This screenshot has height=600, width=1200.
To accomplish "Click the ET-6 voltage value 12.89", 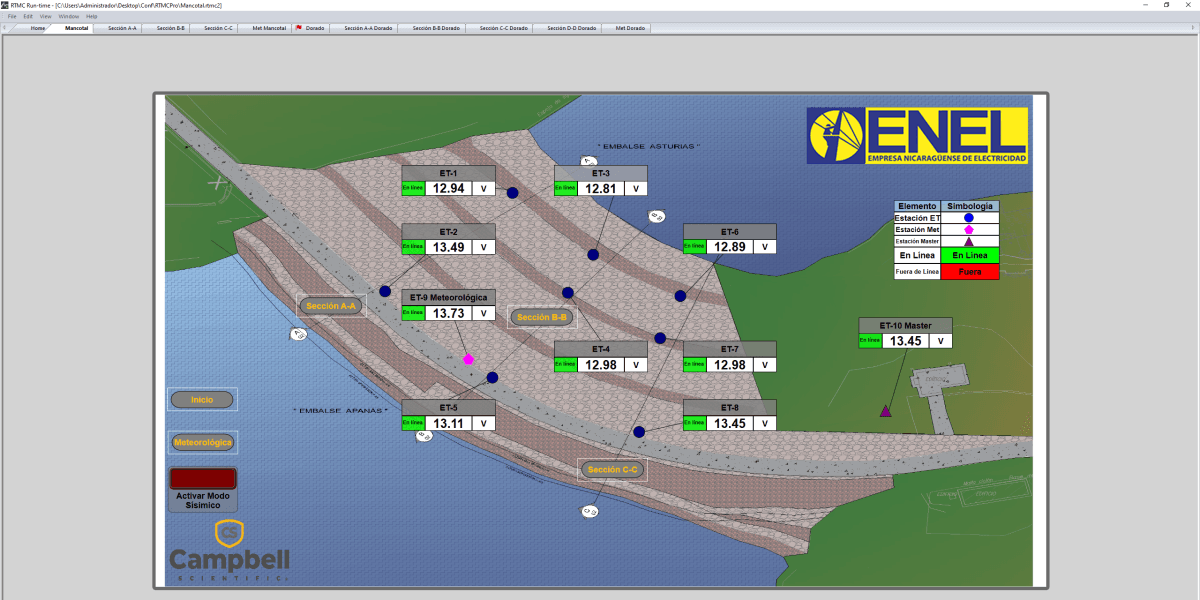I will click(x=730, y=247).
